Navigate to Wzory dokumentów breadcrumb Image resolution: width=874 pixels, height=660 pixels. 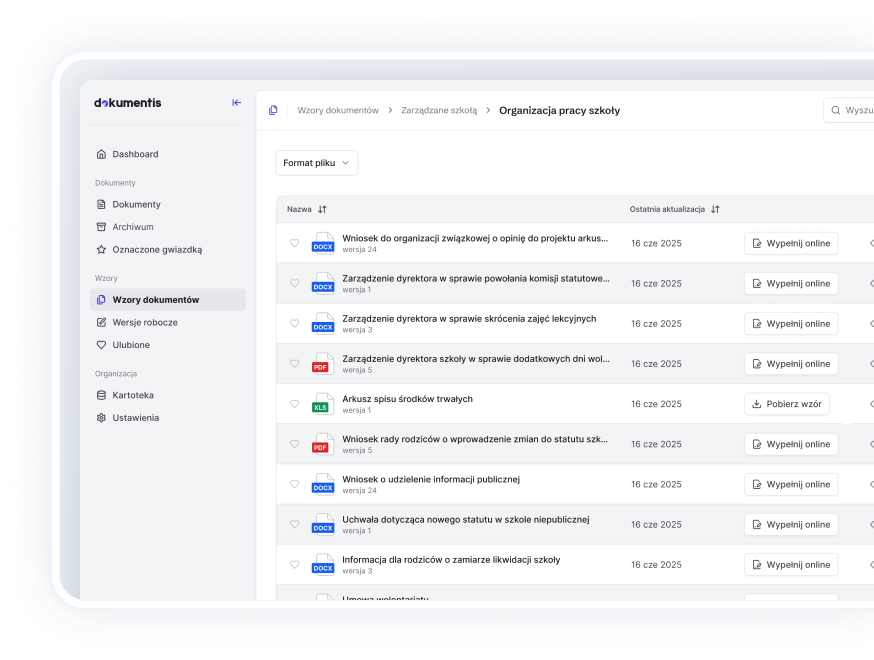338,111
